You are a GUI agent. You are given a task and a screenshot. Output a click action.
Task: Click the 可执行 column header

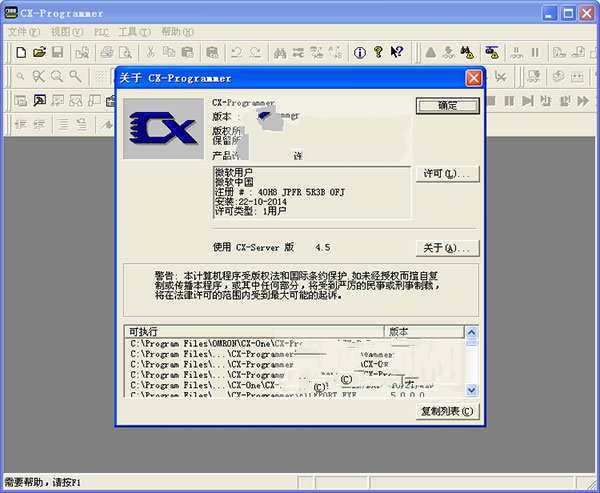tap(254, 331)
